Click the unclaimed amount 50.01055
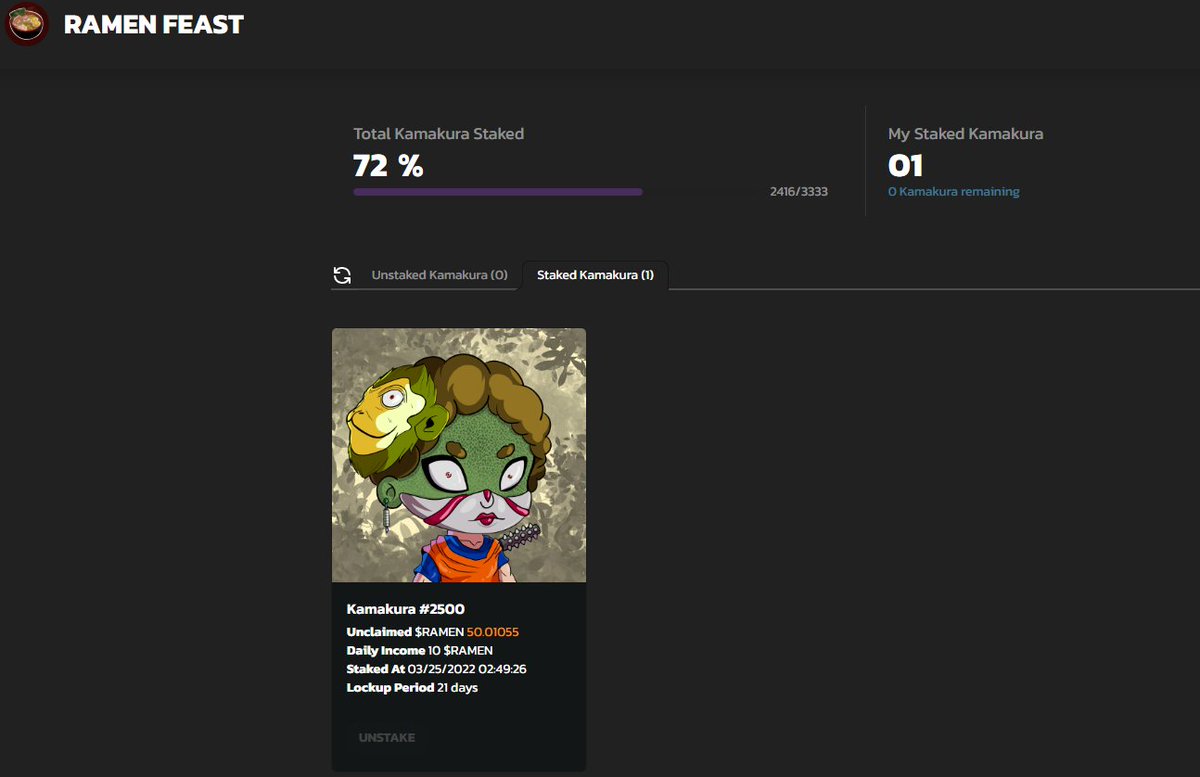1200x777 pixels. coord(492,632)
